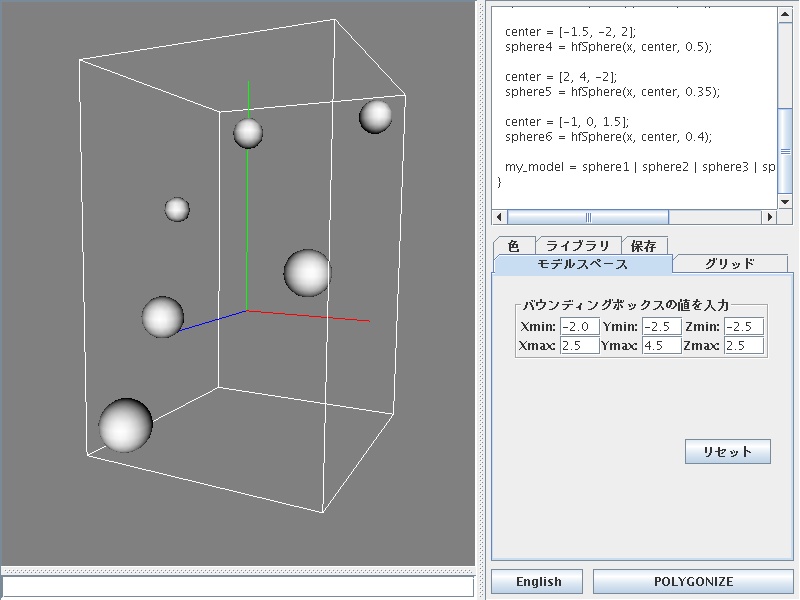
Task: Edit the Zmax value field
Action: (x=744, y=345)
